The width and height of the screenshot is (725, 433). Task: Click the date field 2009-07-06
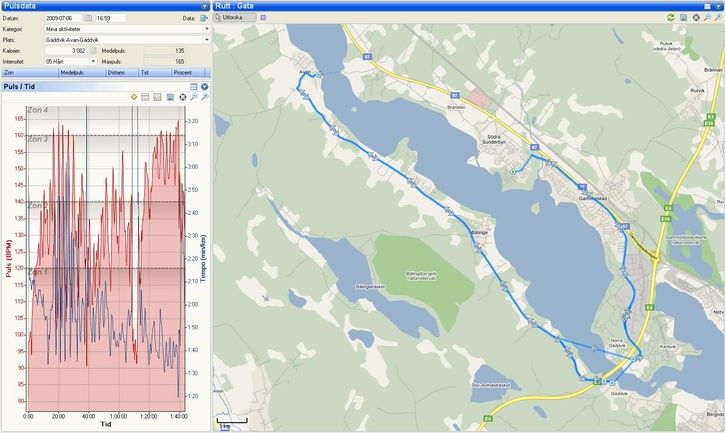point(63,18)
